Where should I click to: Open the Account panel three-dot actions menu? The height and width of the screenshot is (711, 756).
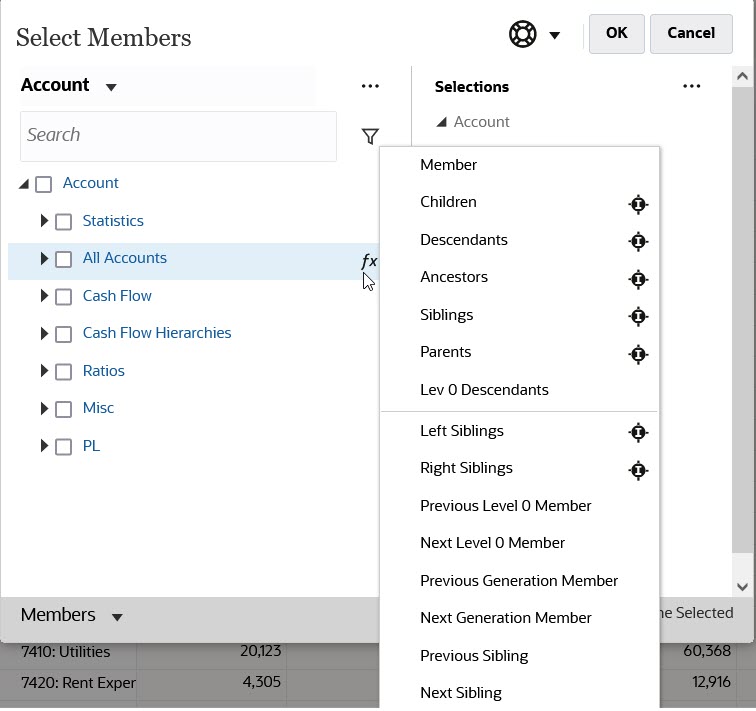coord(370,86)
